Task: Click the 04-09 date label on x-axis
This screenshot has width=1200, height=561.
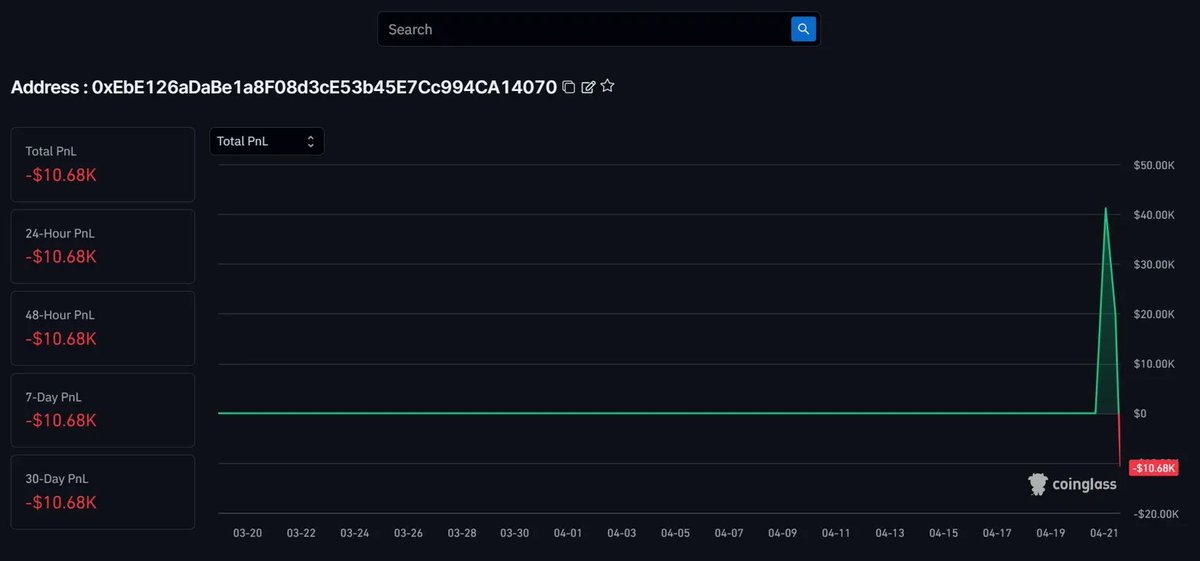Action: 782,533
